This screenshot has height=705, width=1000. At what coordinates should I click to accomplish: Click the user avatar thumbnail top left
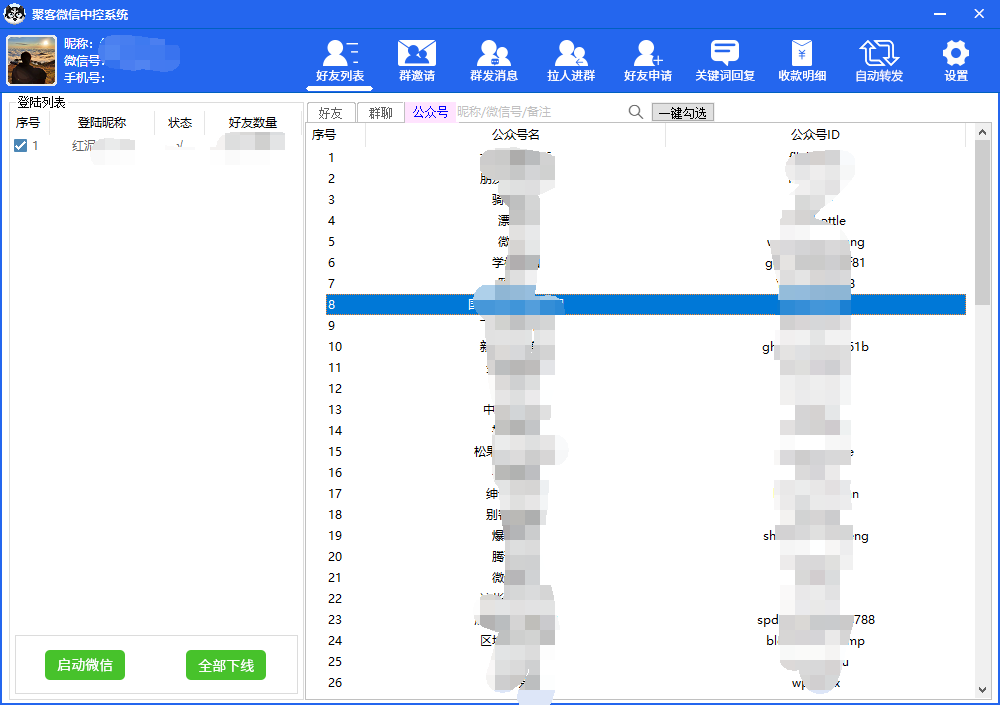click(x=31, y=61)
